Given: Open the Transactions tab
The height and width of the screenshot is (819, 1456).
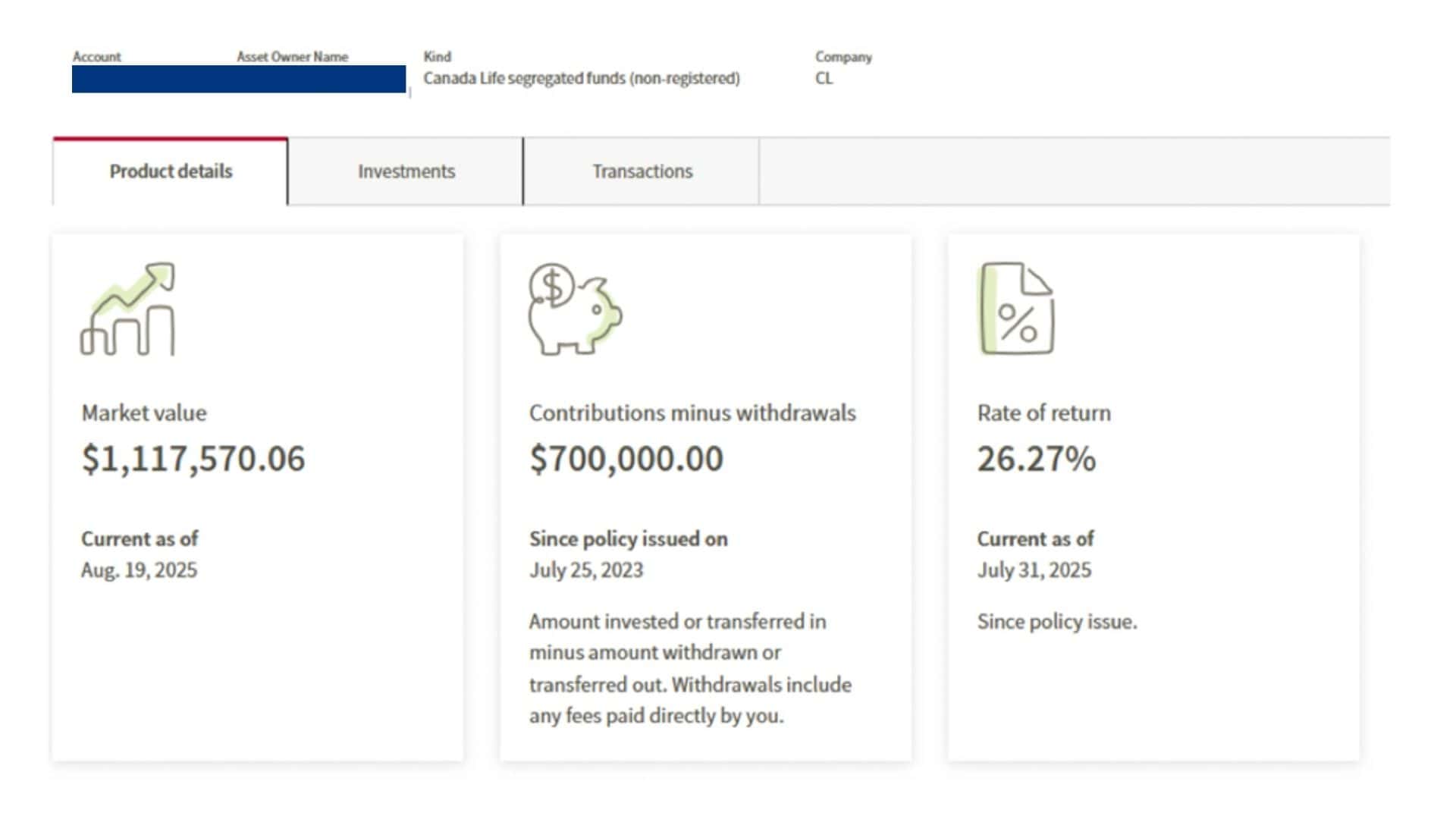Looking at the screenshot, I should (642, 171).
